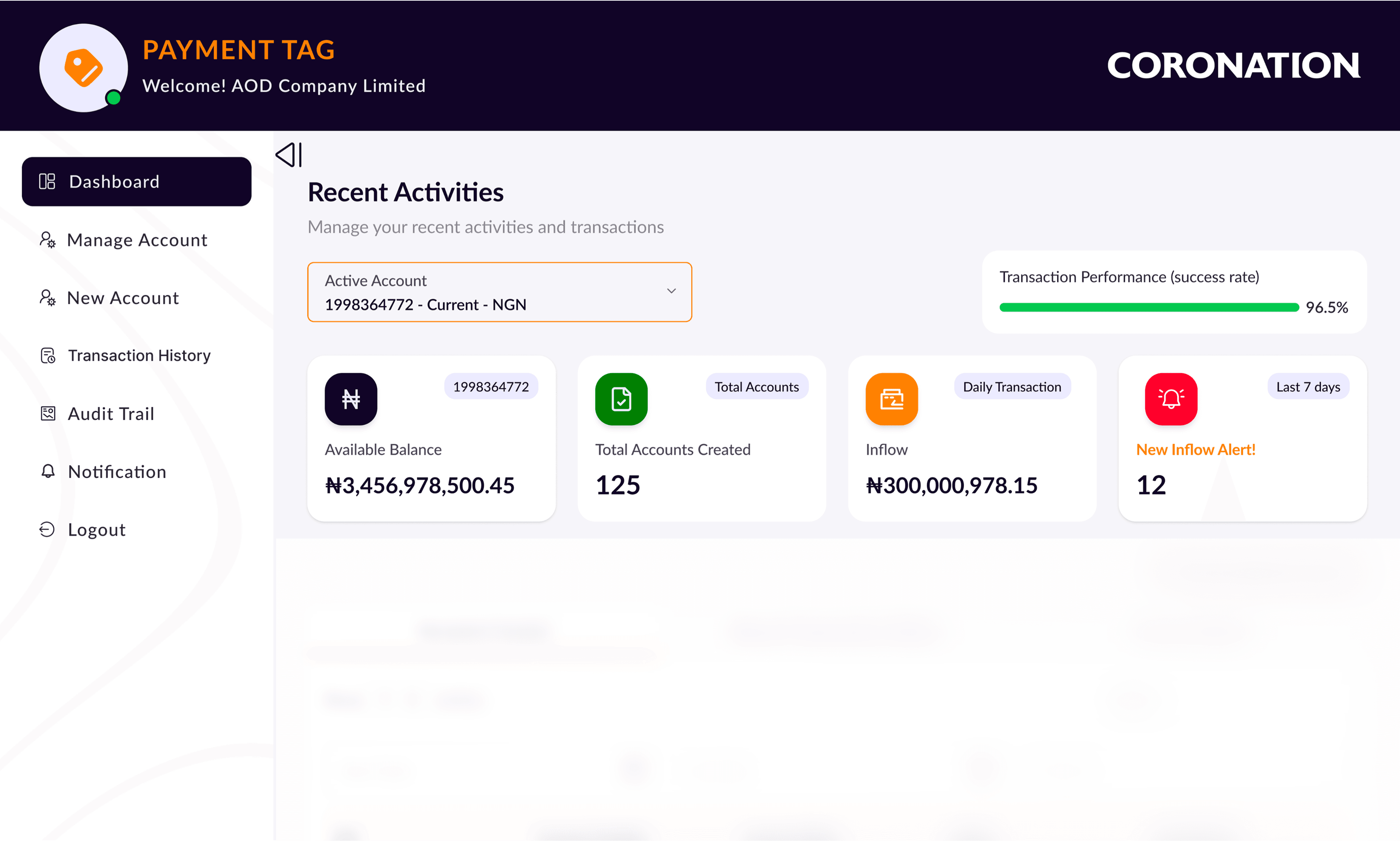1400x841 pixels.
Task: Click the Naira balance icon
Action: 351,399
